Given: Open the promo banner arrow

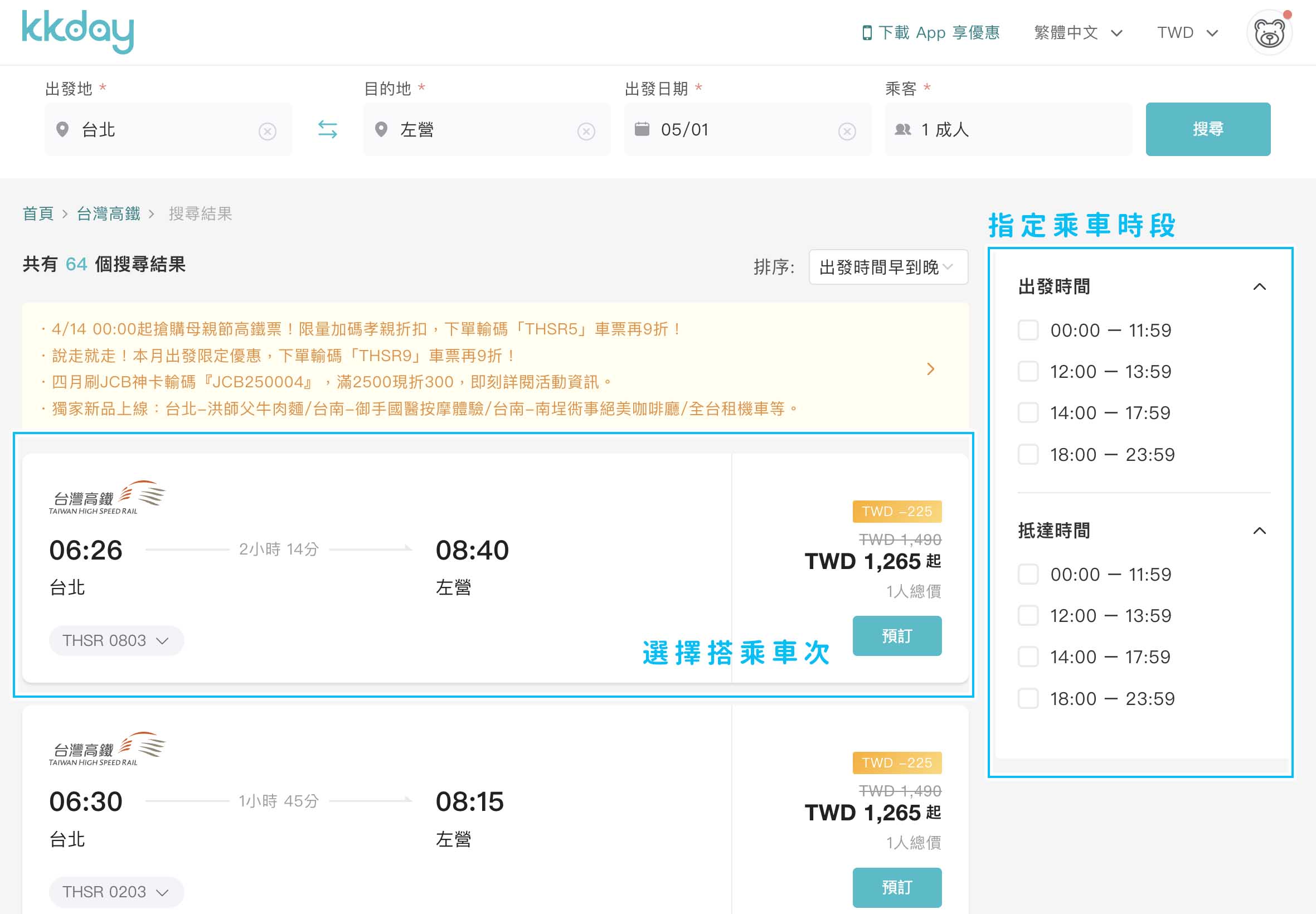Looking at the screenshot, I should point(931,369).
